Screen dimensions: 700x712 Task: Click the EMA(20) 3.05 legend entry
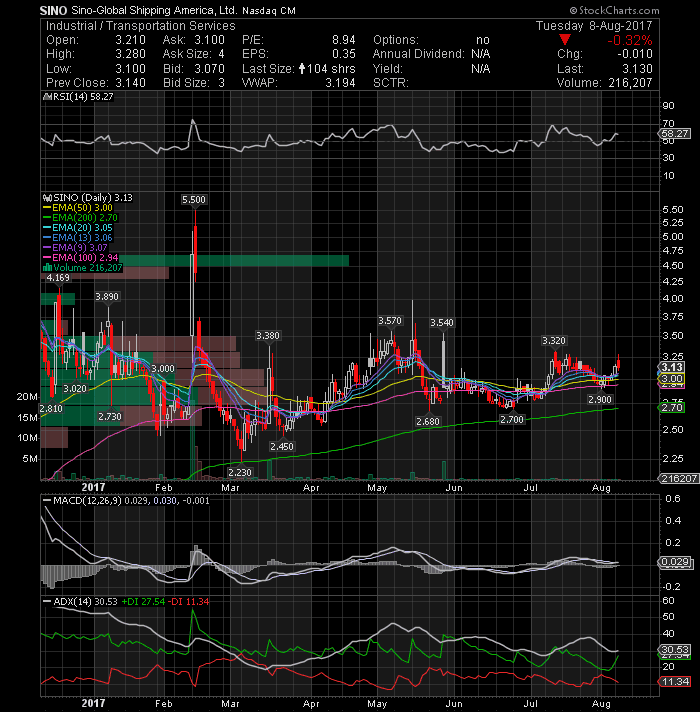point(78,227)
